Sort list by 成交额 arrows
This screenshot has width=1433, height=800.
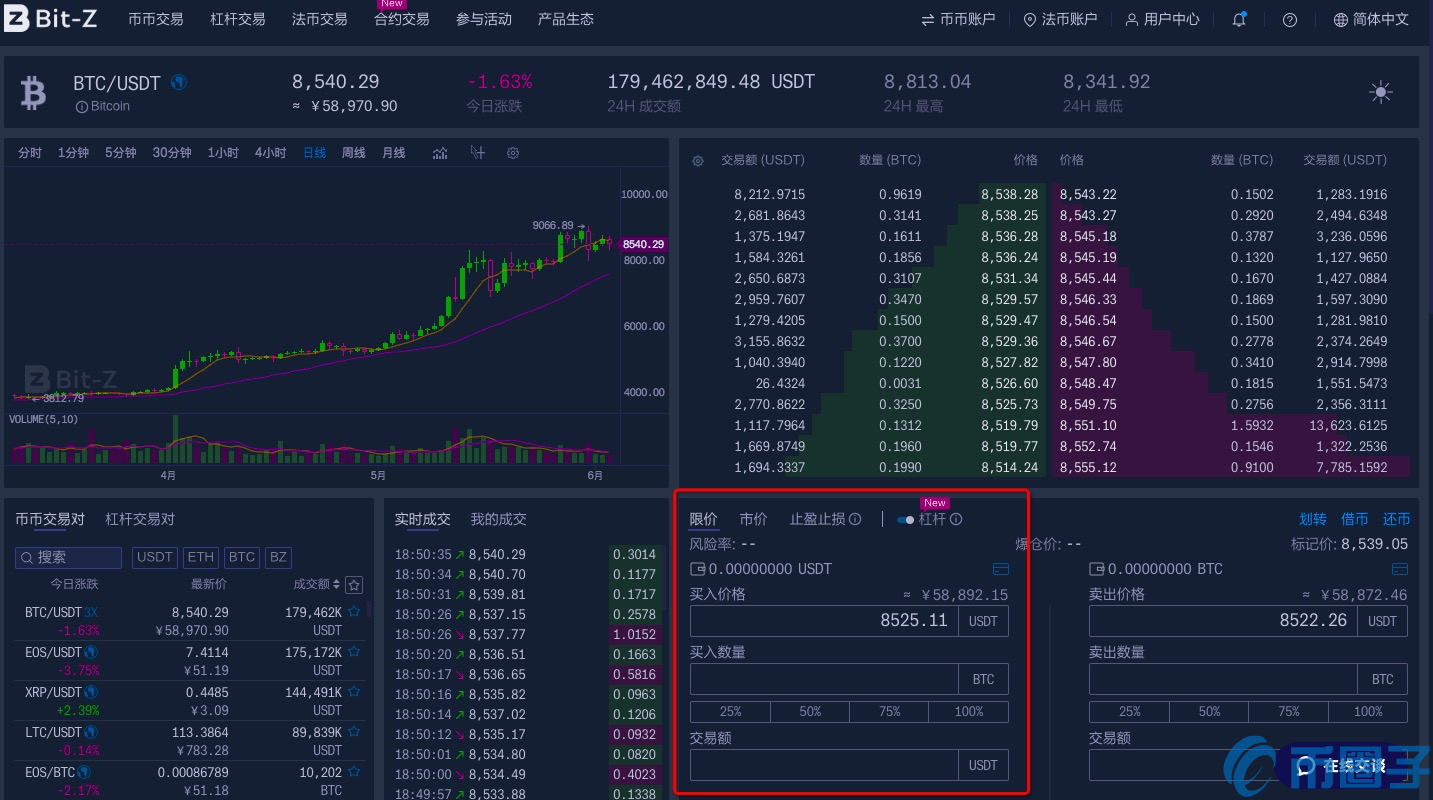(337, 584)
